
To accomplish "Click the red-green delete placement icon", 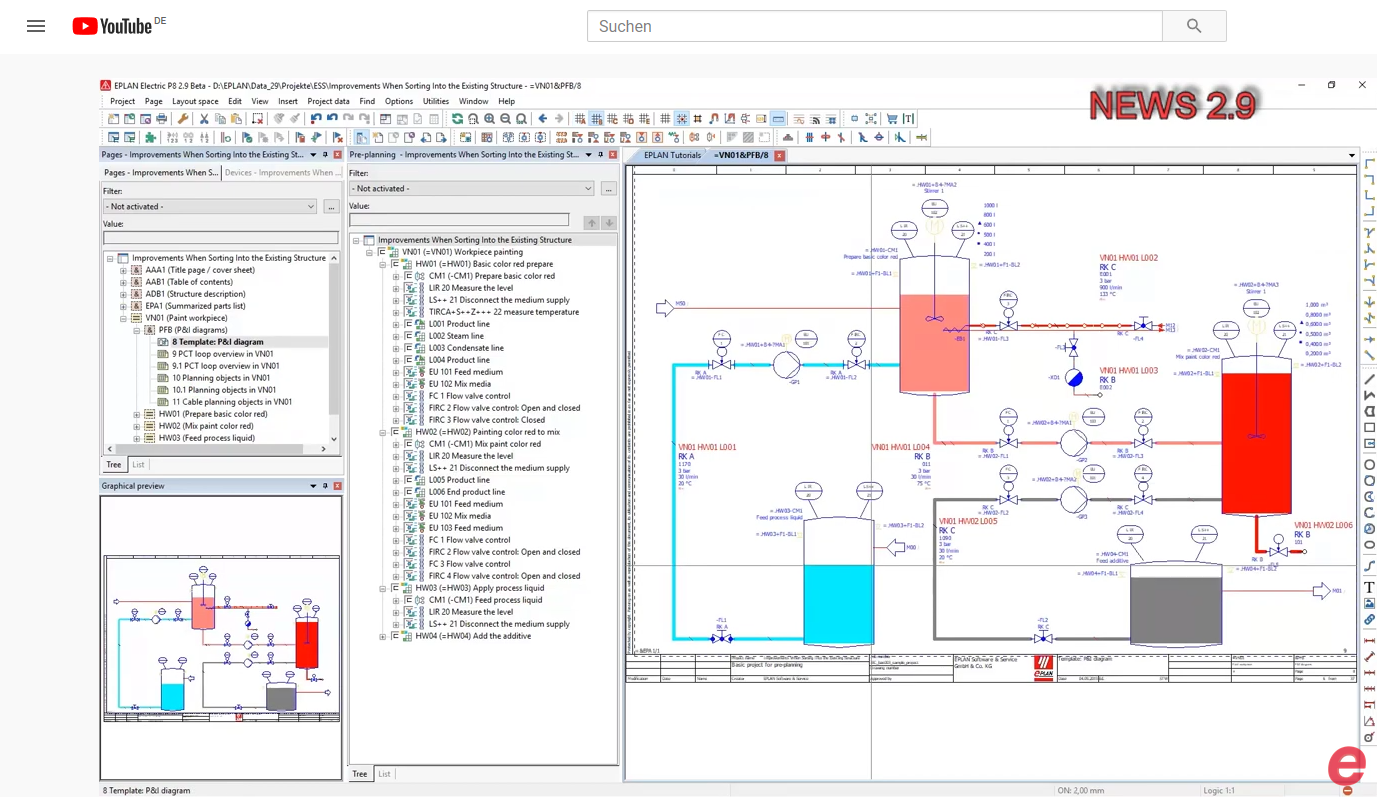I will pyautogui.click(x=257, y=119).
